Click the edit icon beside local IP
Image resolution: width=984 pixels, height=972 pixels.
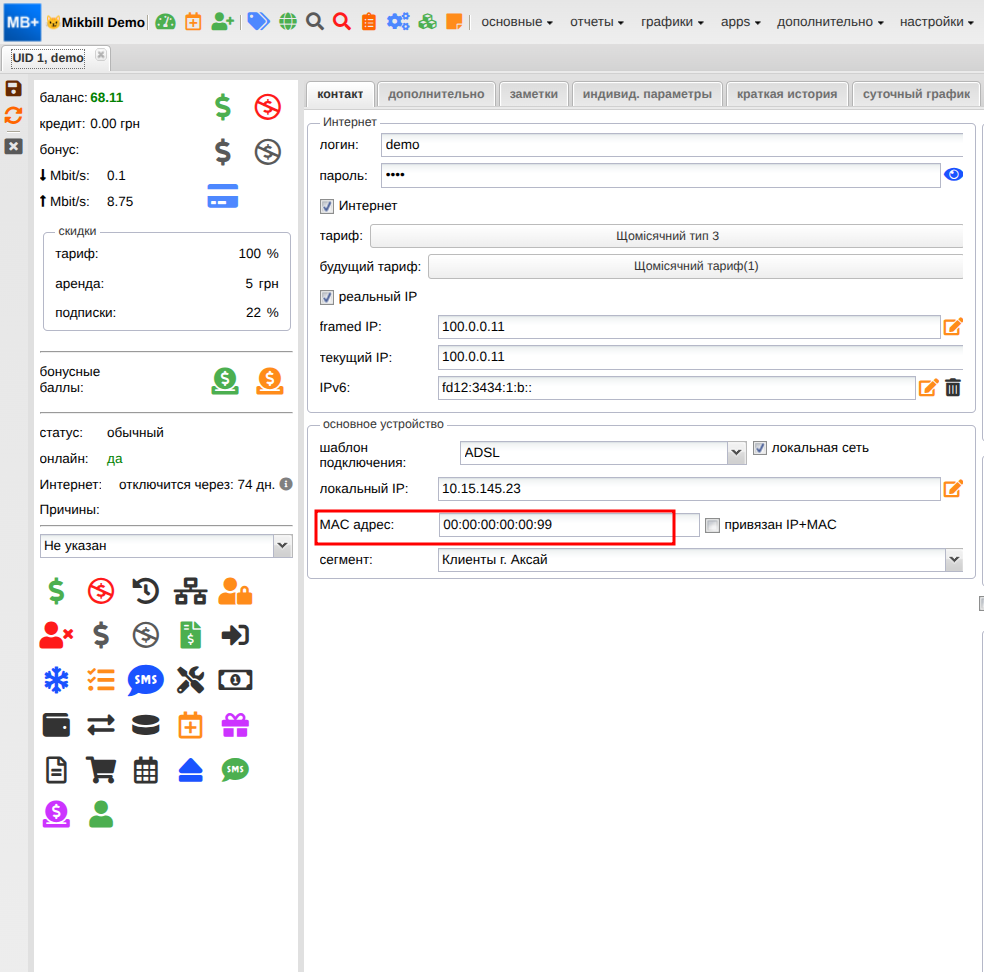[x=953, y=488]
